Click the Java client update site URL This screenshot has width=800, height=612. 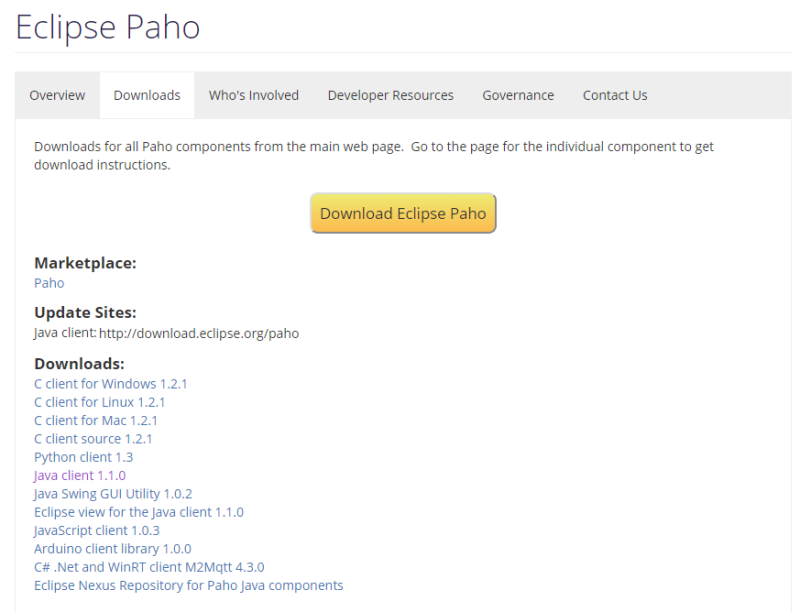coord(199,334)
